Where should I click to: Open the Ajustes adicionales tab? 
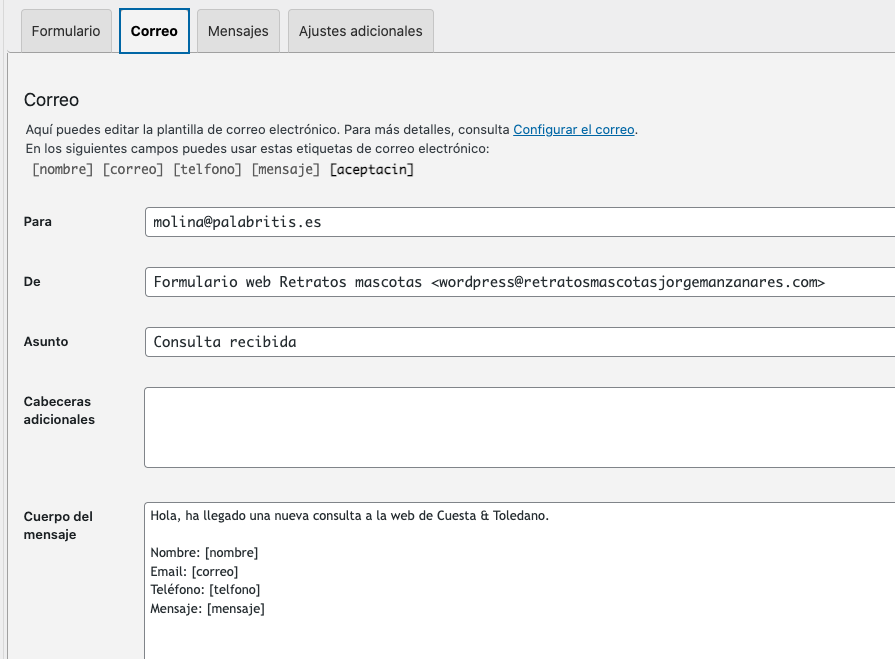[361, 31]
